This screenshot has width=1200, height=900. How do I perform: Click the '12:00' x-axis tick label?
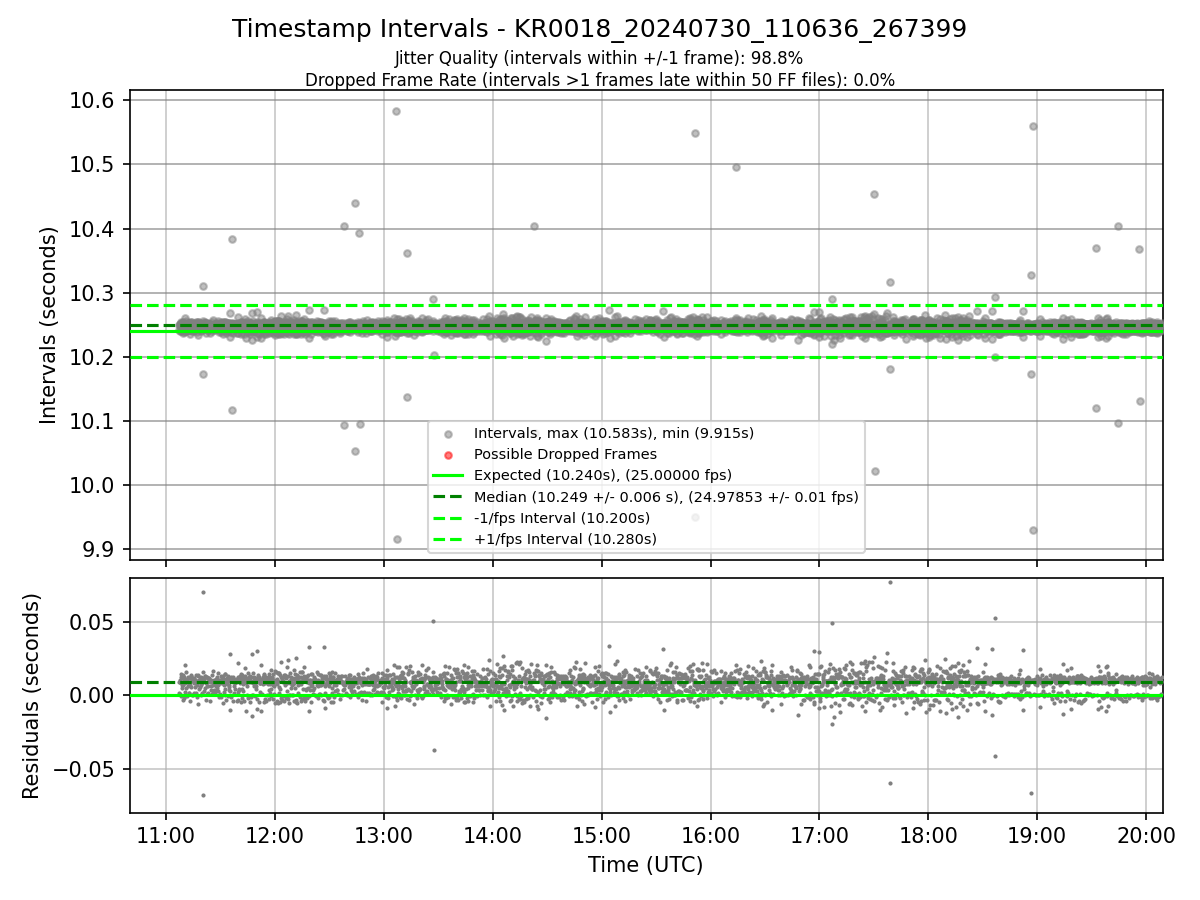[275, 835]
